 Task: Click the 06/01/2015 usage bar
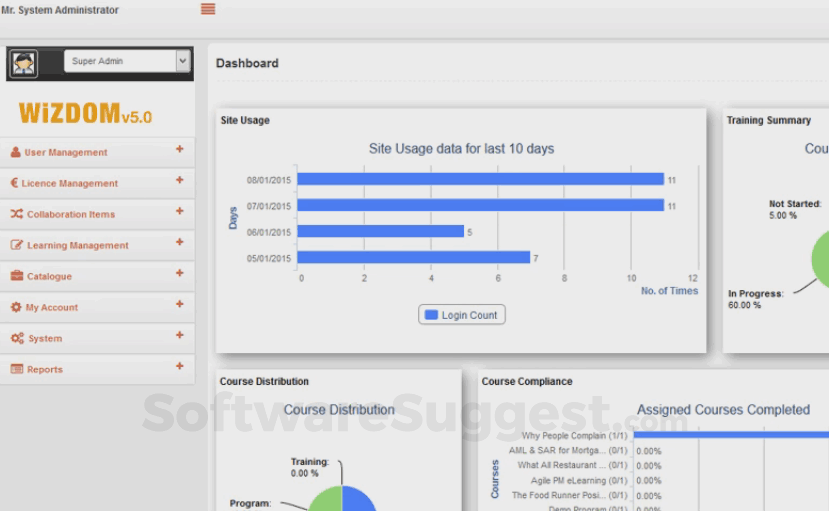pos(381,231)
